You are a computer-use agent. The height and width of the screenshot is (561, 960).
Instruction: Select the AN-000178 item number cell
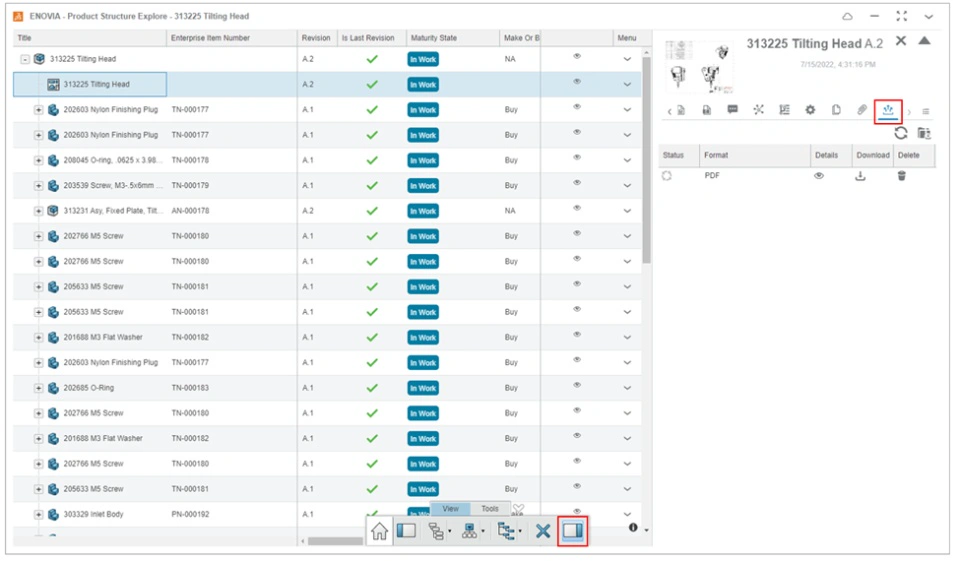[231, 211]
